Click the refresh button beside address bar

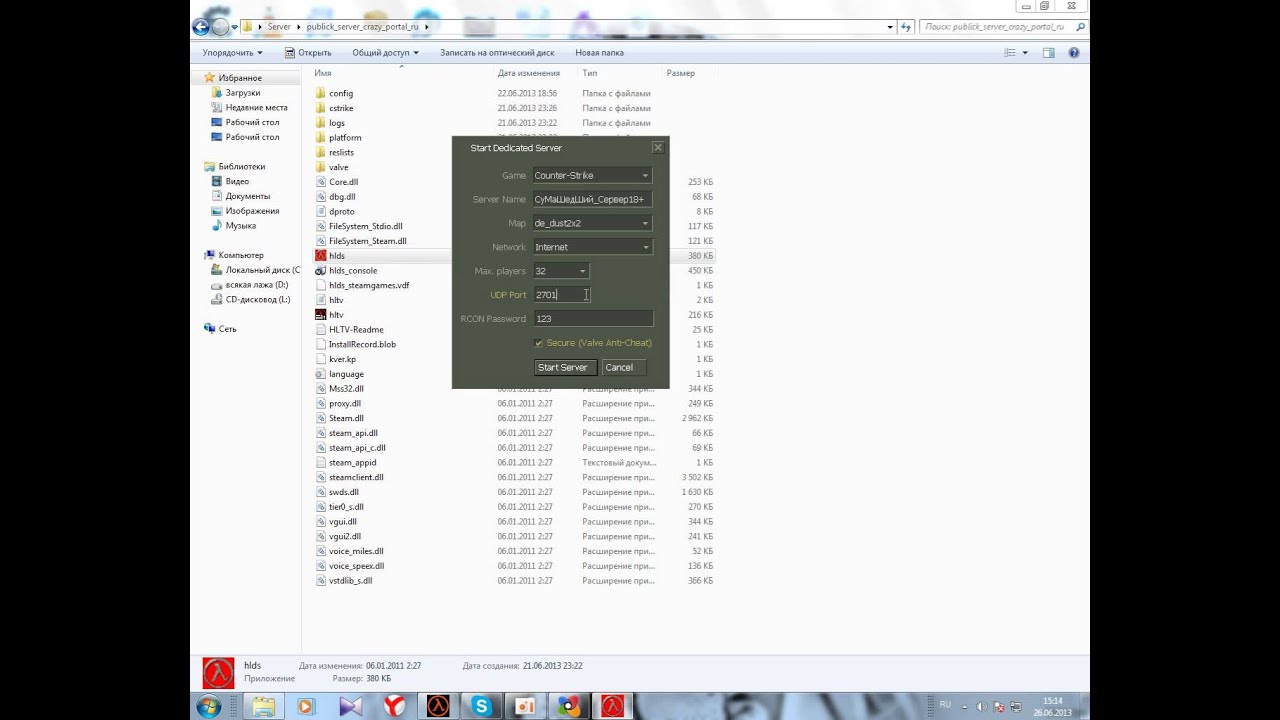click(x=906, y=27)
